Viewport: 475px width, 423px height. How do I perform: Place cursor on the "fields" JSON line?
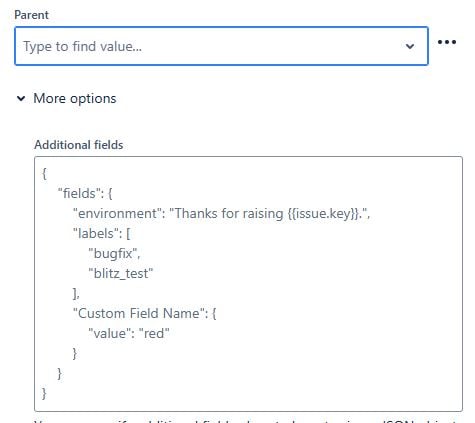click(85, 193)
